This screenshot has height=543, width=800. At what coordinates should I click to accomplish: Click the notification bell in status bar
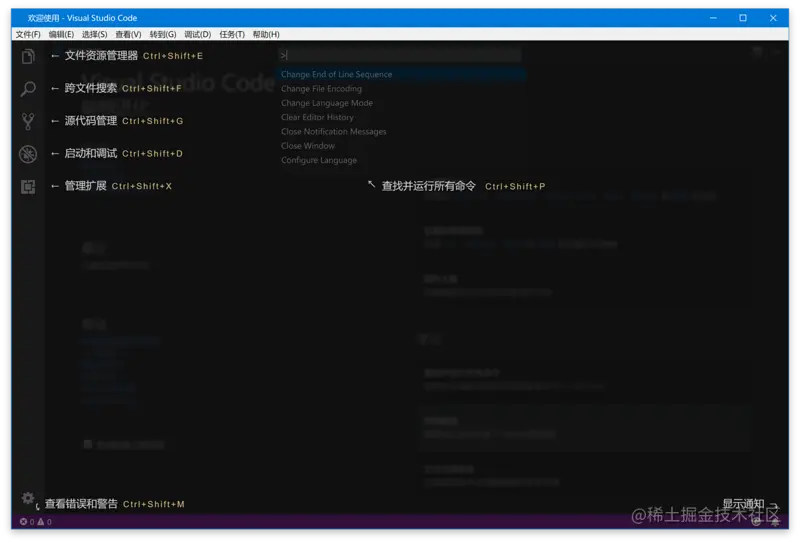point(775,522)
